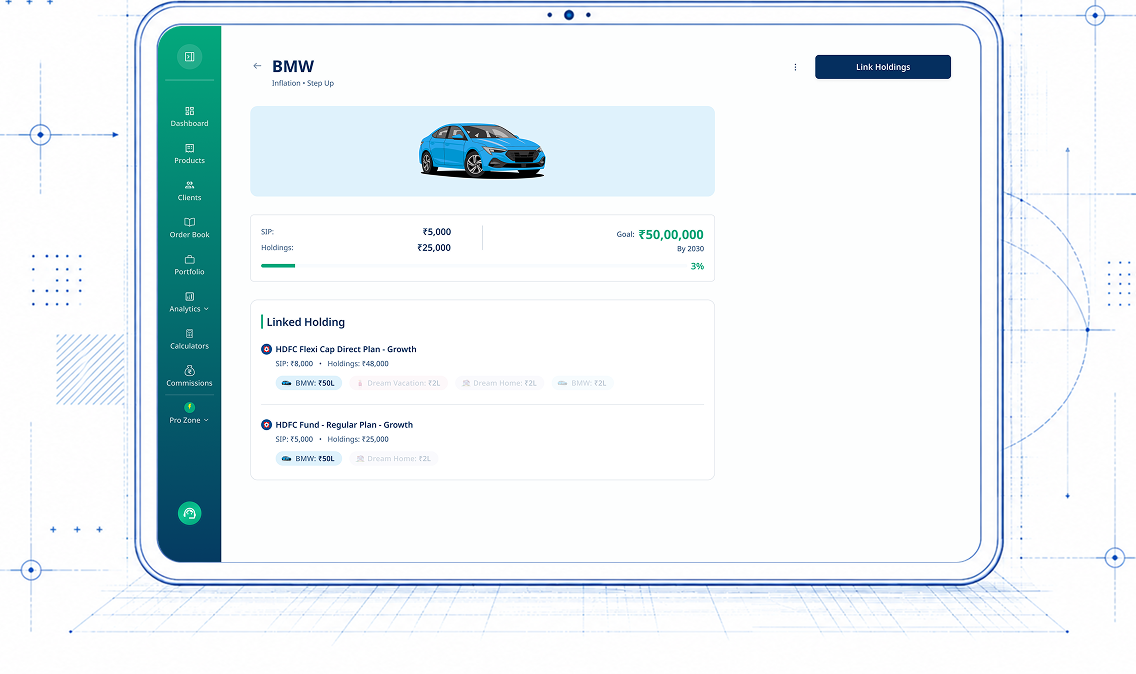Viewport: 1136px width, 674px height.
Task: Collapse the sidebar with the panel toggle icon
Action: (189, 57)
